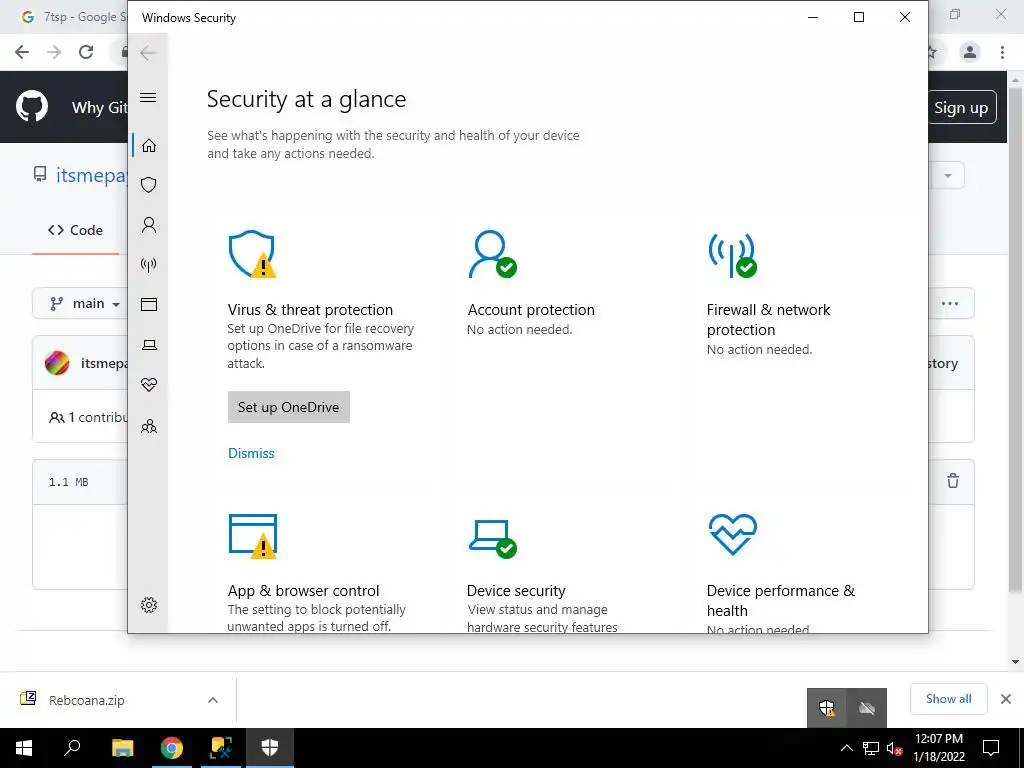The height and width of the screenshot is (768, 1024).
Task: Click the Virus & threat protection shield tile icon
Action: [252, 254]
